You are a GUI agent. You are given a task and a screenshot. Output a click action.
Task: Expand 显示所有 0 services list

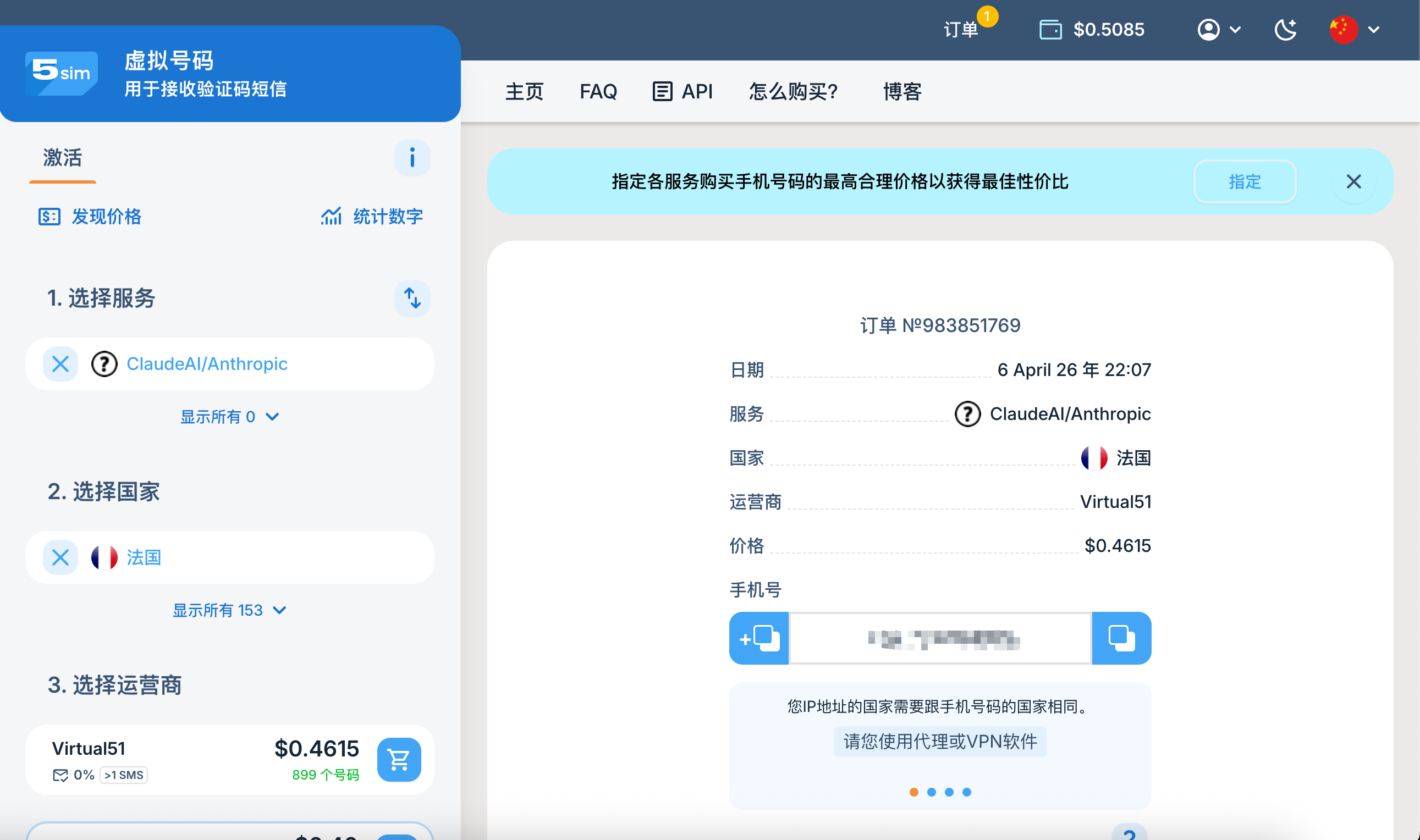pyautogui.click(x=229, y=417)
